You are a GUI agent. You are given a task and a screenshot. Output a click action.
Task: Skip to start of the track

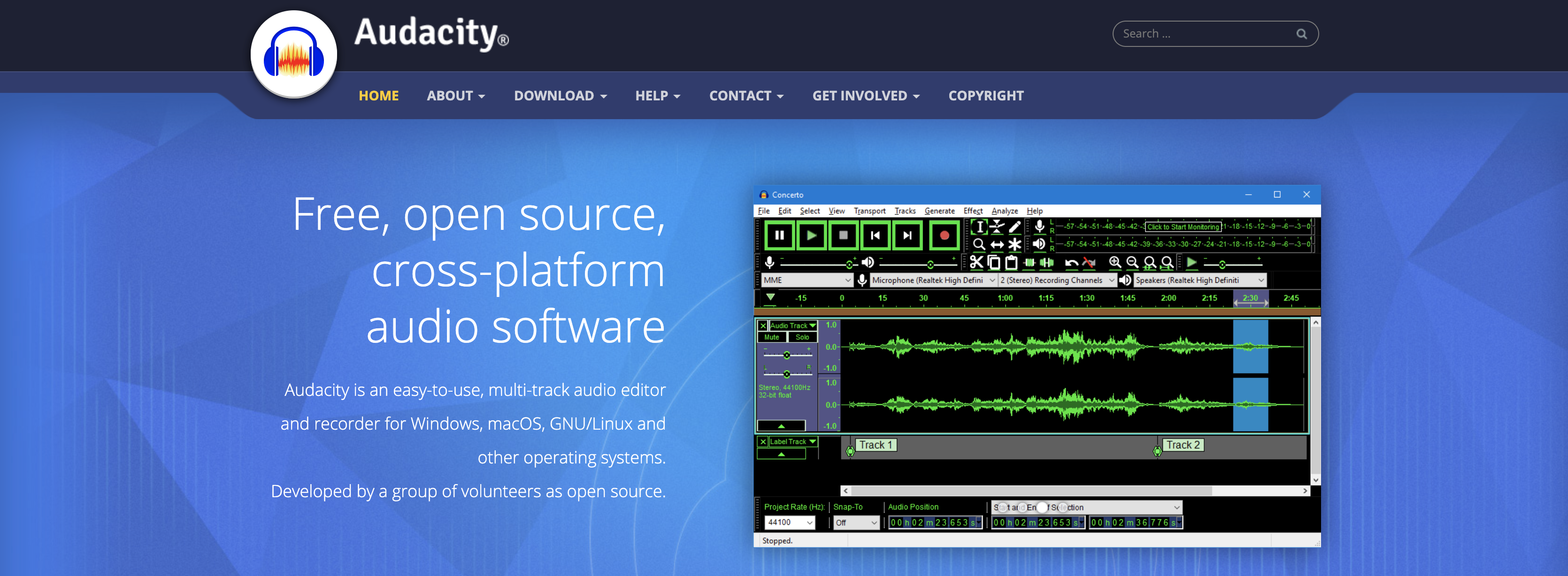point(875,235)
